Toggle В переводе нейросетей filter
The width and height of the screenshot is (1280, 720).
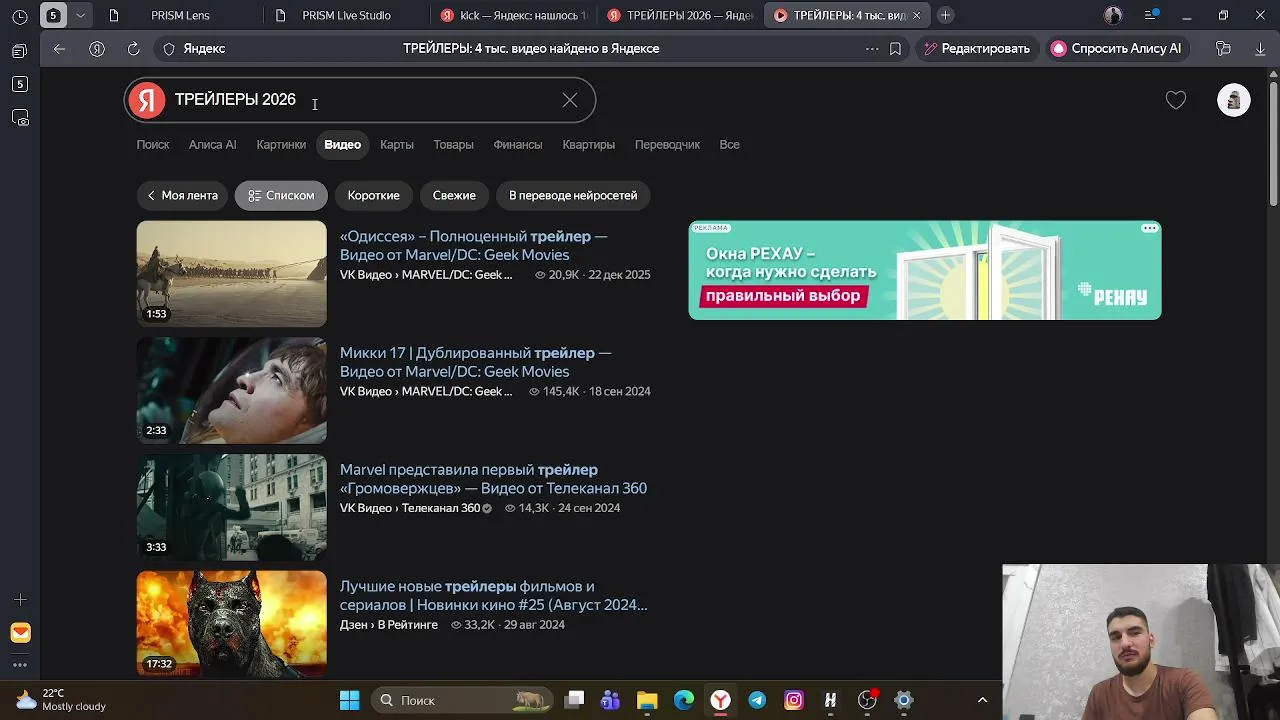pyautogui.click(x=573, y=195)
